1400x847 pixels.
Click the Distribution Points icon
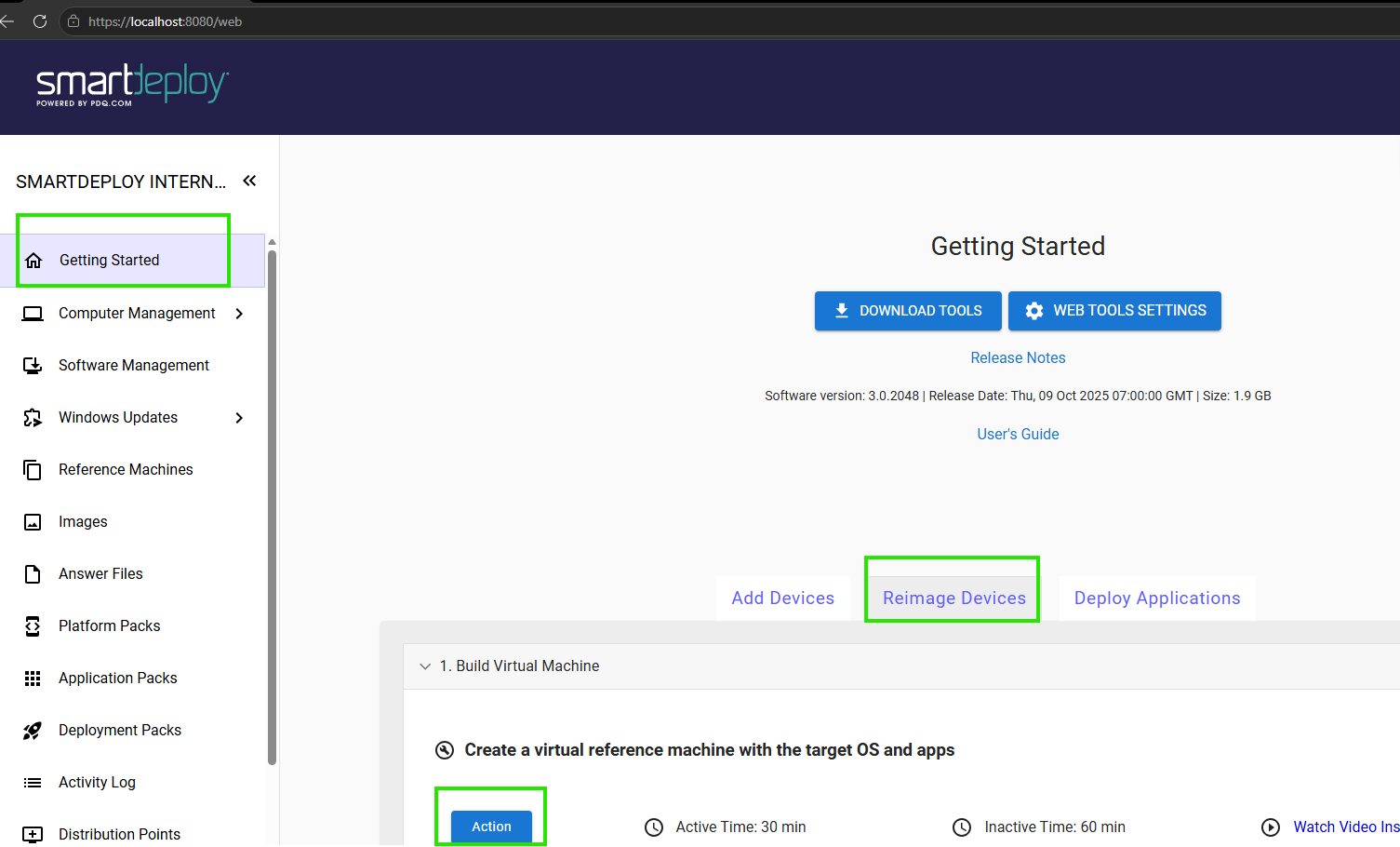tap(33, 834)
